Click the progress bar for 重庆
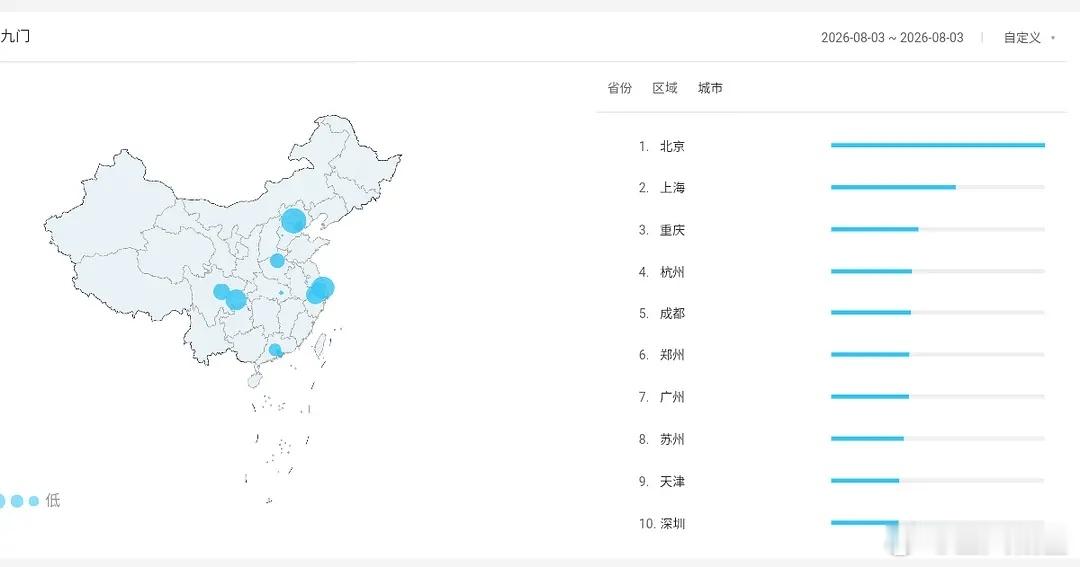Viewport: 1080px width, 567px height. [937, 229]
